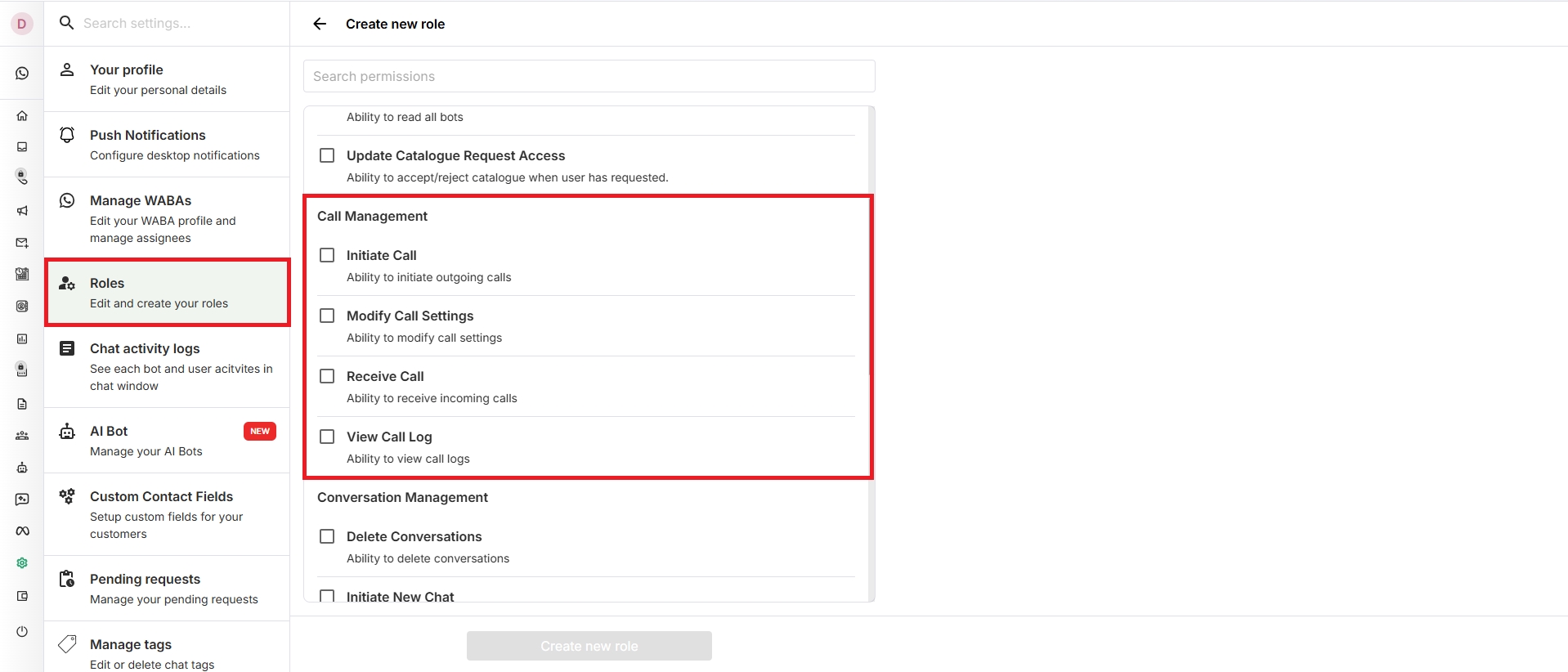Viewport: 1568px width, 672px height.
Task: Select Manage WABAs in settings list
Action: tap(167, 218)
